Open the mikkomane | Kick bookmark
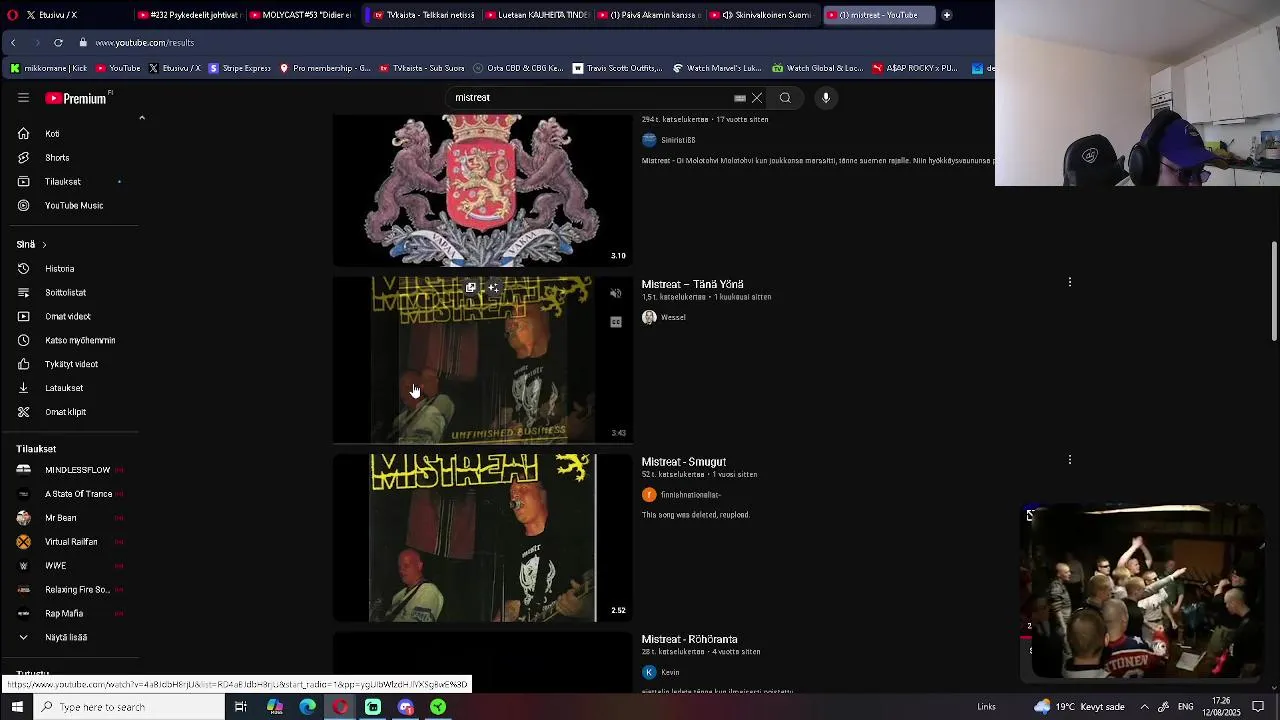 tap(49, 68)
